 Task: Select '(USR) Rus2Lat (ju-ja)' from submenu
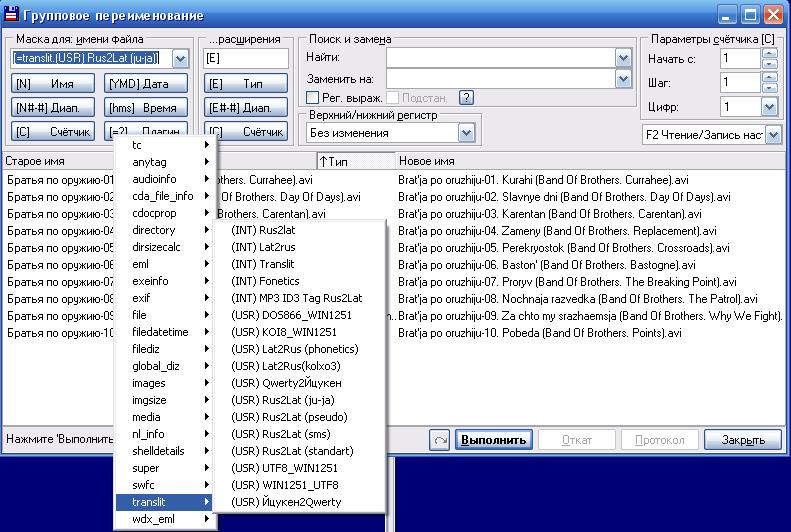pos(286,399)
